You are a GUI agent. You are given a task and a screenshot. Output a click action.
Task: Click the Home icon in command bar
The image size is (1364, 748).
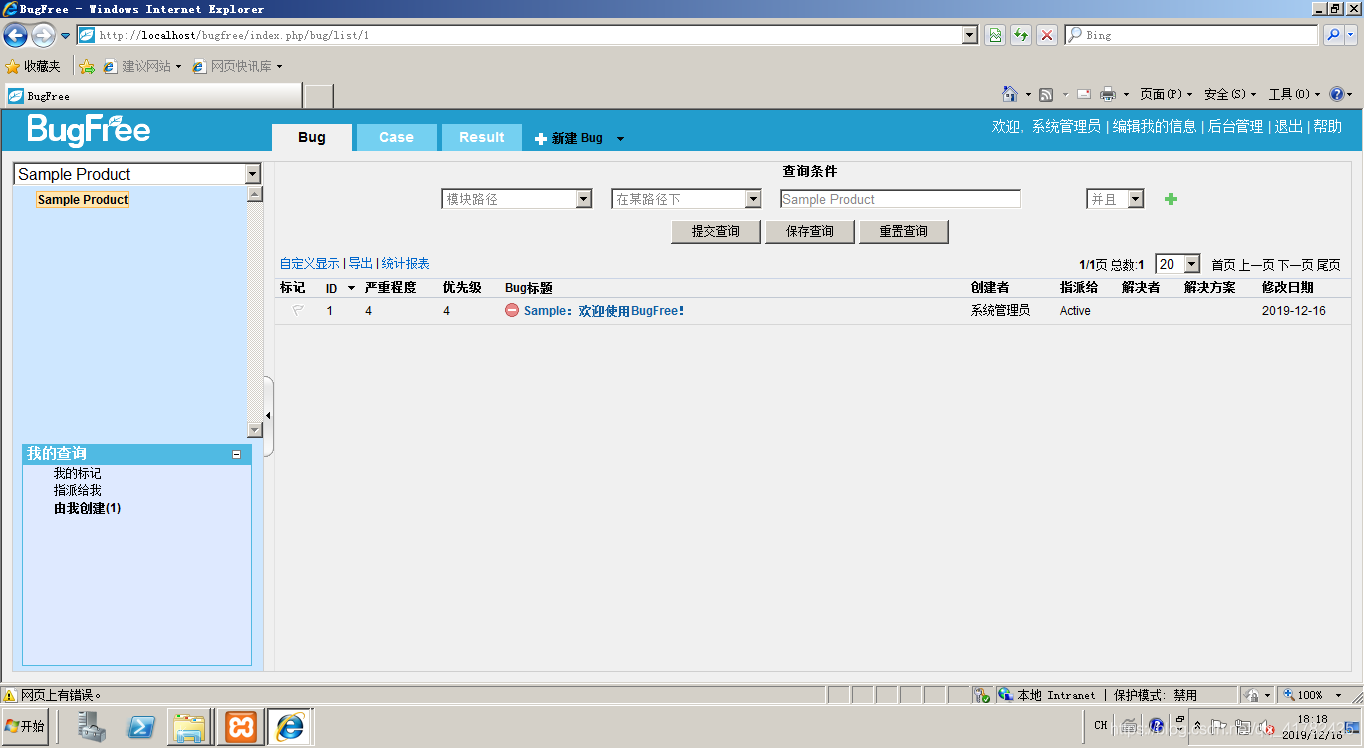1010,94
